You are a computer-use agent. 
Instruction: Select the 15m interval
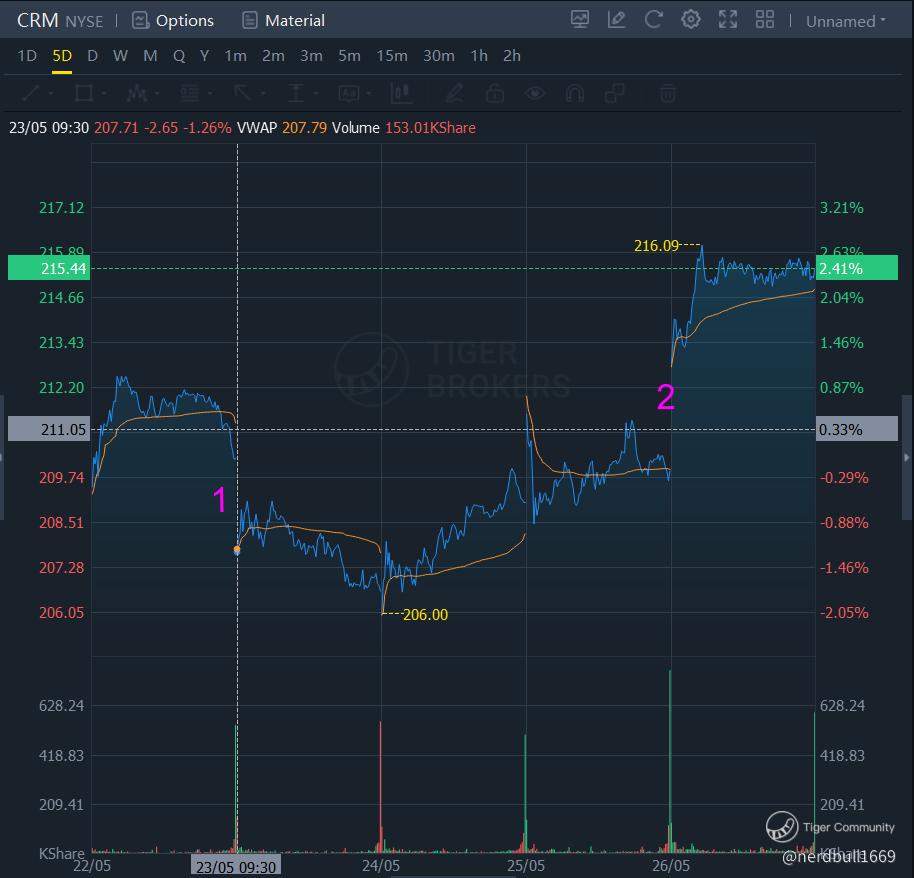[x=392, y=56]
